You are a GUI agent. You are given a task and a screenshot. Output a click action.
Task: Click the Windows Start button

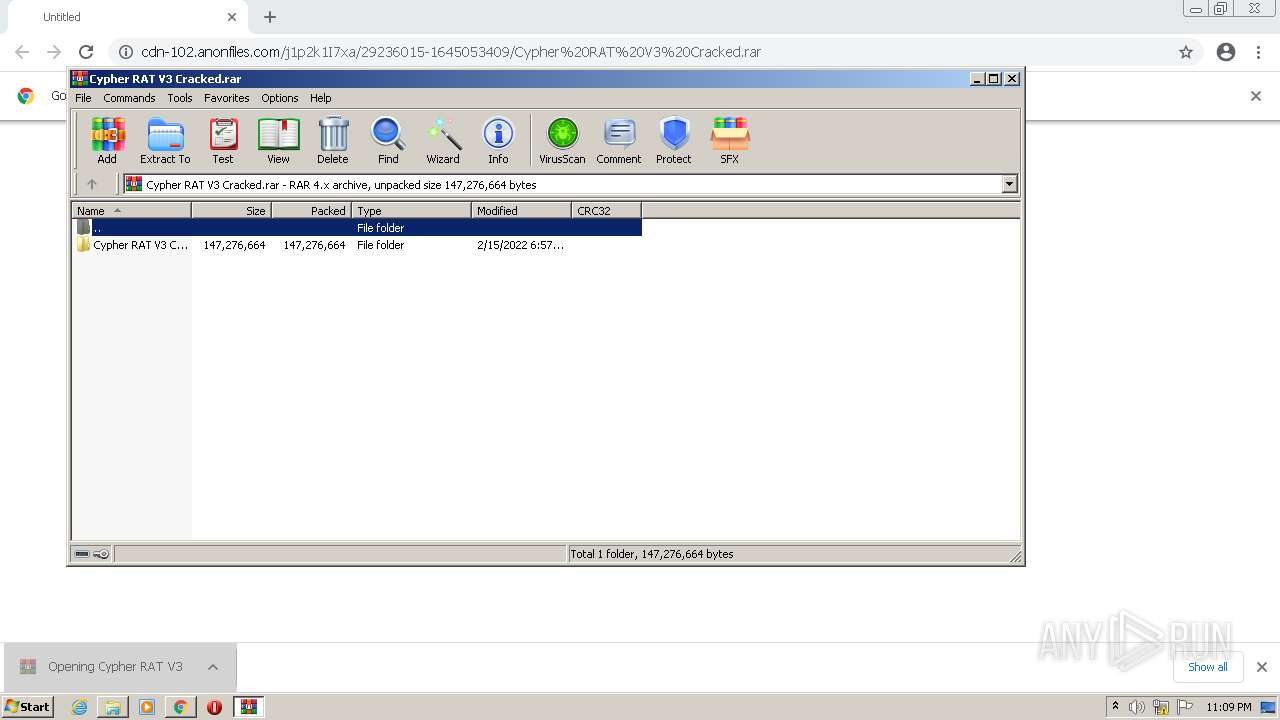[x=28, y=707]
